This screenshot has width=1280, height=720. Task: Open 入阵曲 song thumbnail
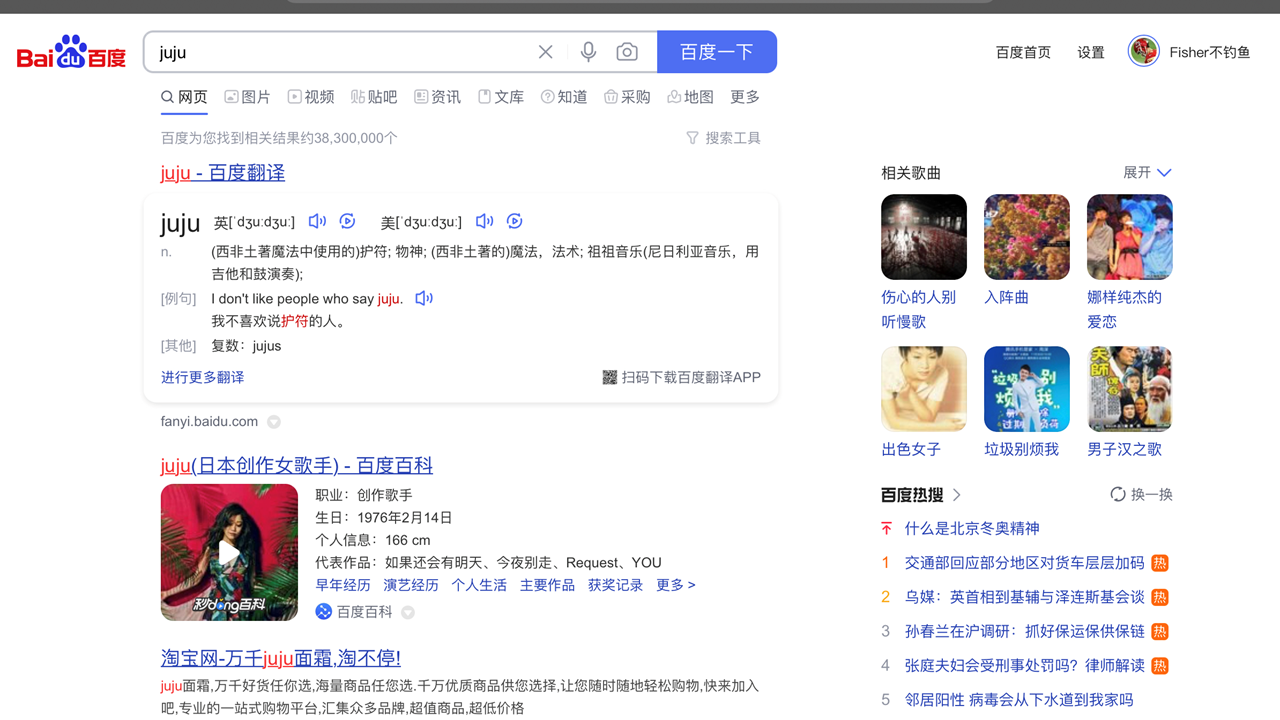click(x=1027, y=237)
